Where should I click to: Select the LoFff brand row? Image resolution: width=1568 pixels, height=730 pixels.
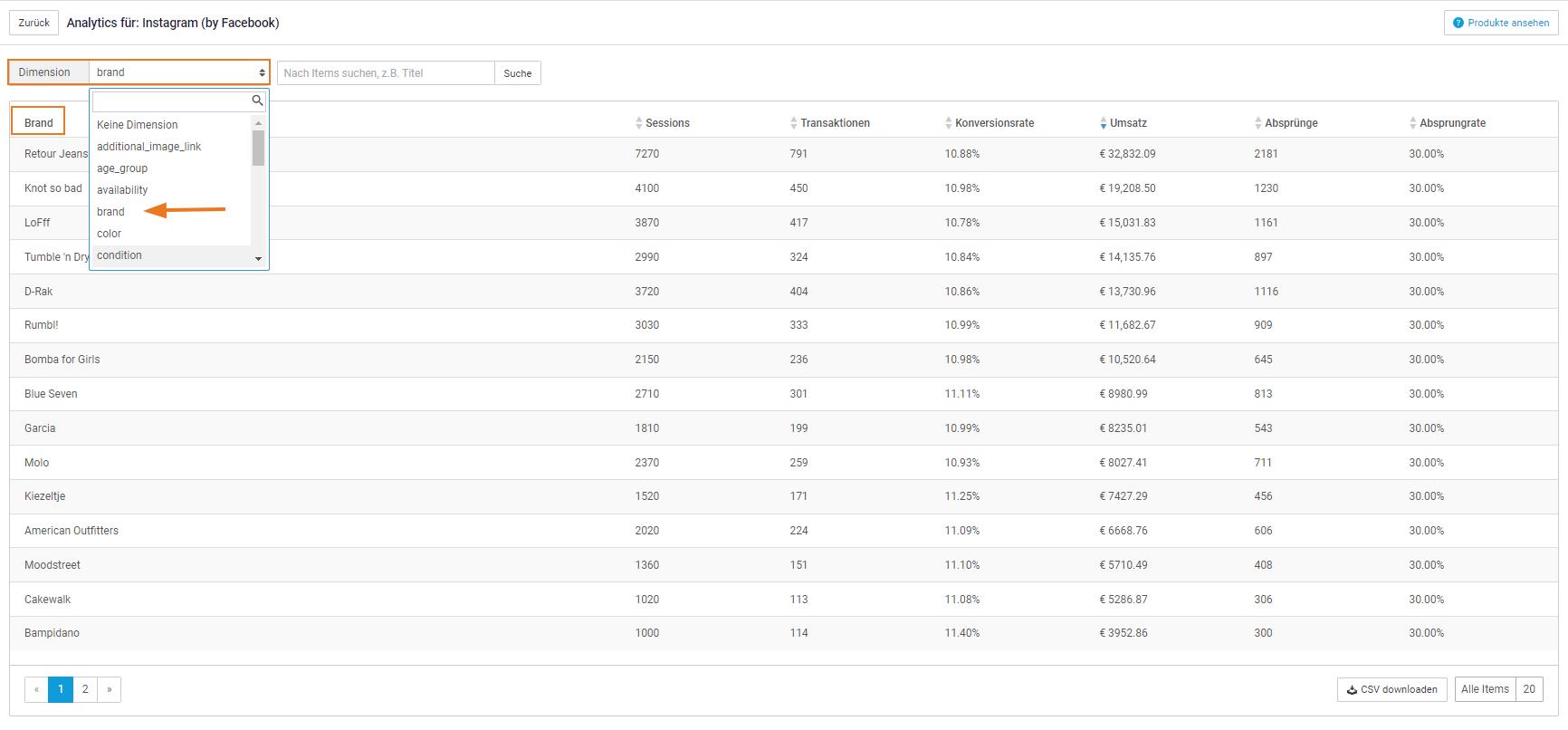coord(784,223)
